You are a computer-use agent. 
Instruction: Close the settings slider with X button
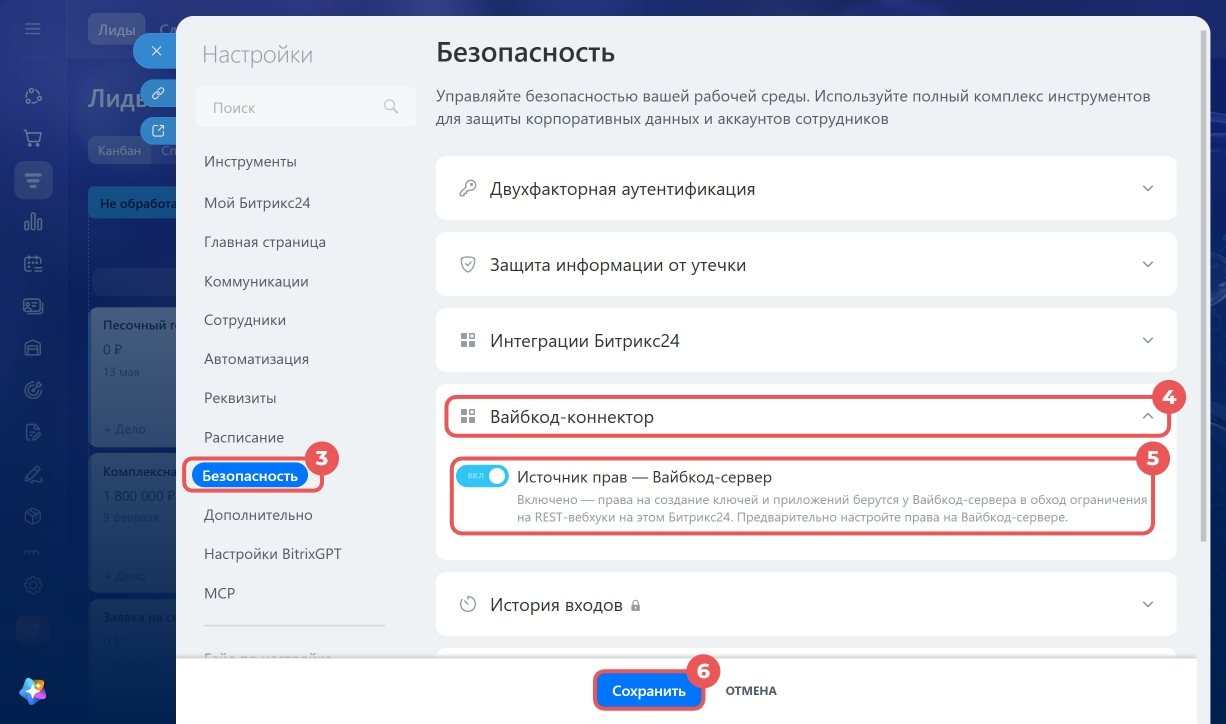[156, 50]
